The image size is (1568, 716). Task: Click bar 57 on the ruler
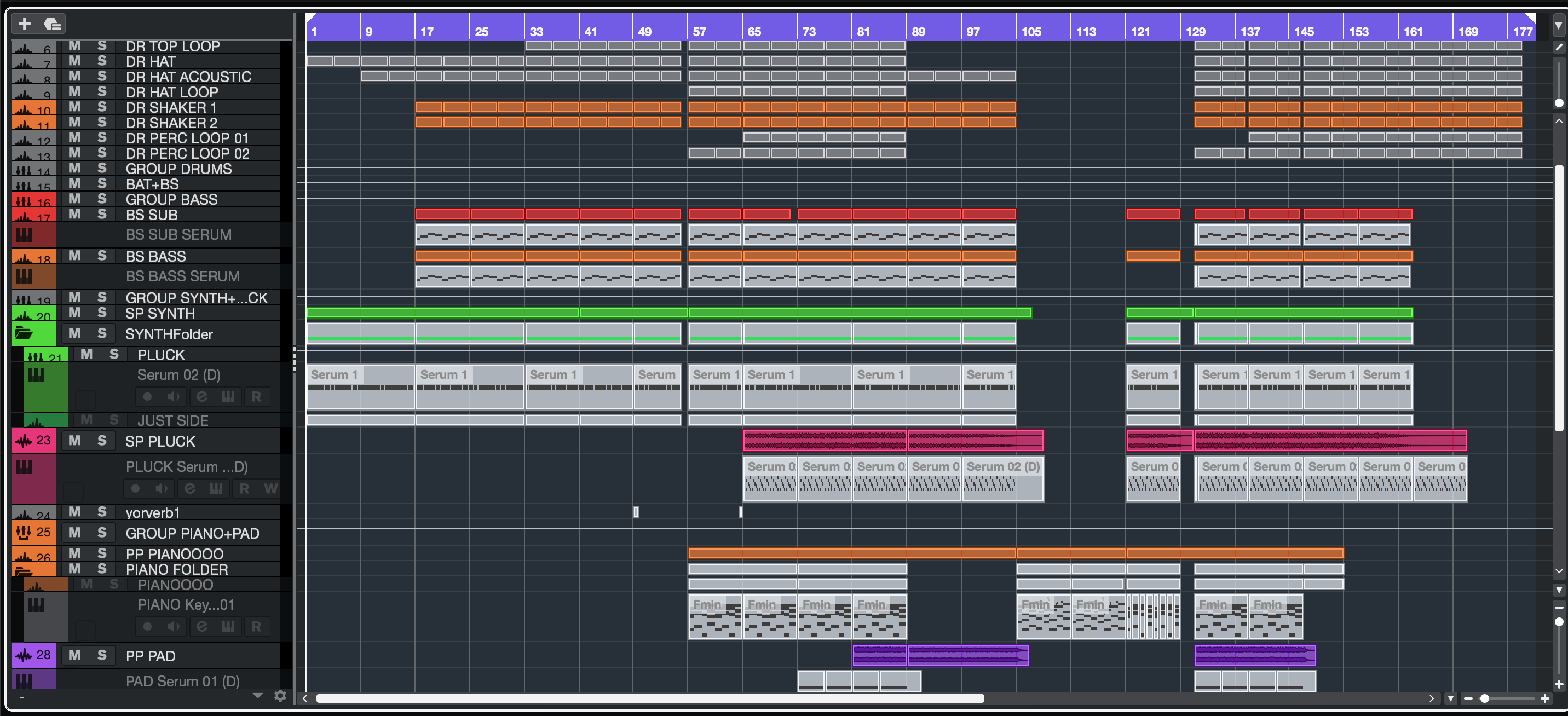(699, 31)
